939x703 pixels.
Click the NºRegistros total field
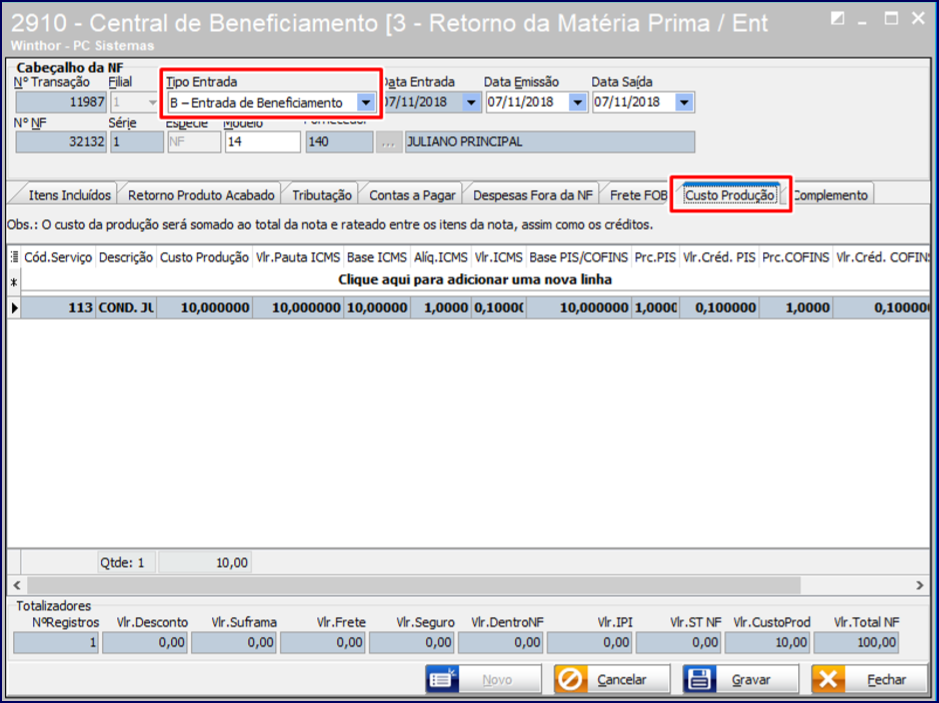point(56,643)
